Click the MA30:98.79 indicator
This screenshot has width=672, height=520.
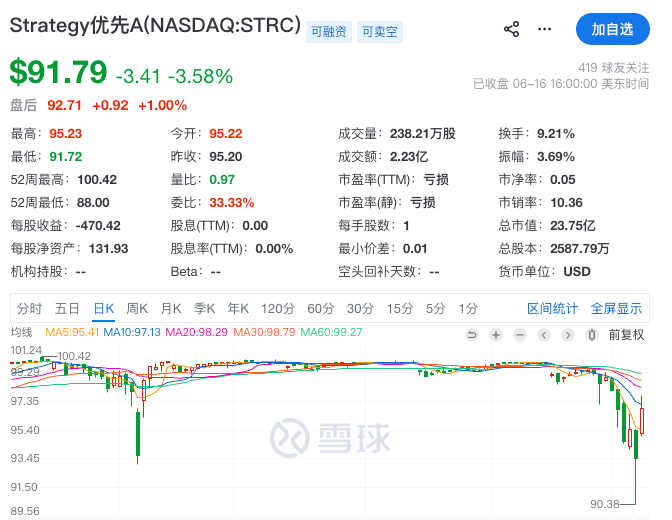264,332
